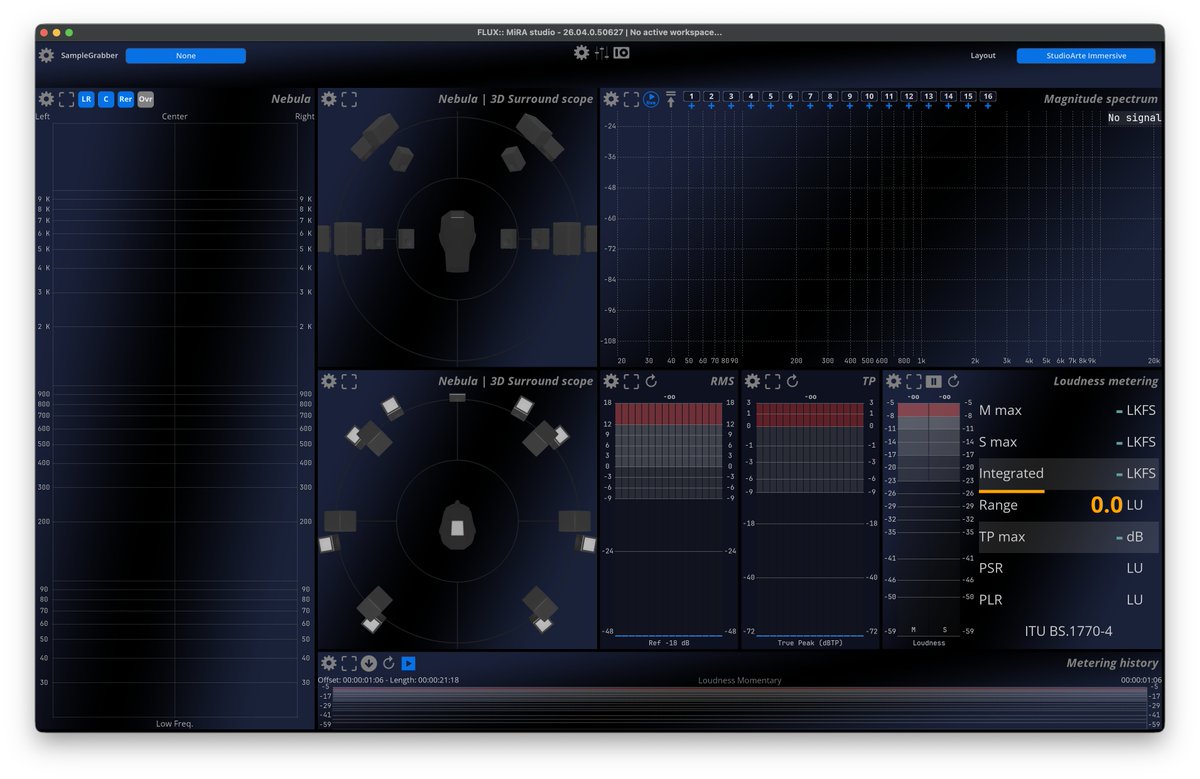Select spectrum snapshot slot 8
The width and height of the screenshot is (1200, 779).
coord(830,96)
